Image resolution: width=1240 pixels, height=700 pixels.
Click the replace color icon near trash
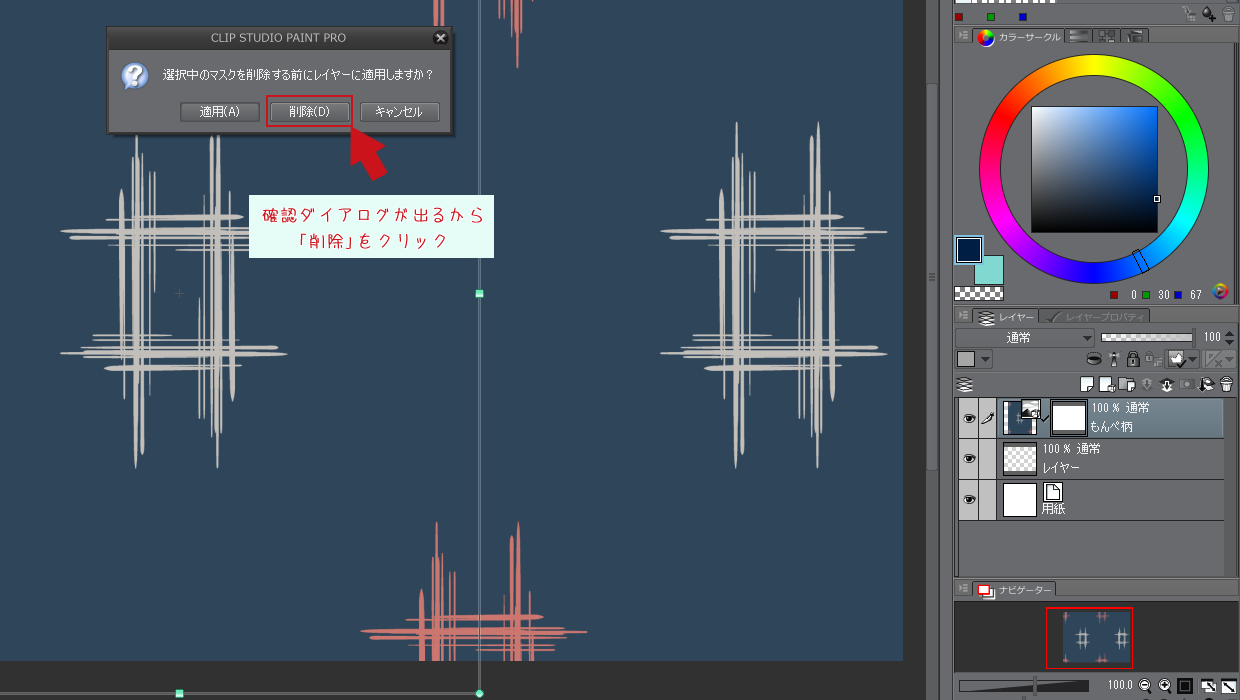click(1190, 13)
